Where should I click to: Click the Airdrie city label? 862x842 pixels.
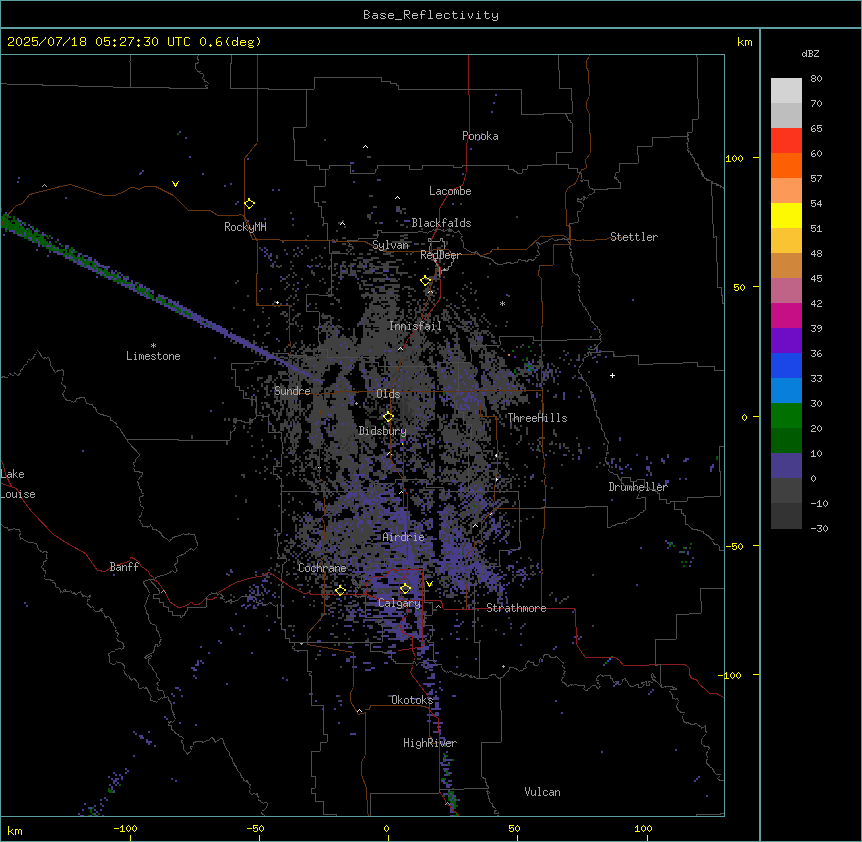pos(404,537)
